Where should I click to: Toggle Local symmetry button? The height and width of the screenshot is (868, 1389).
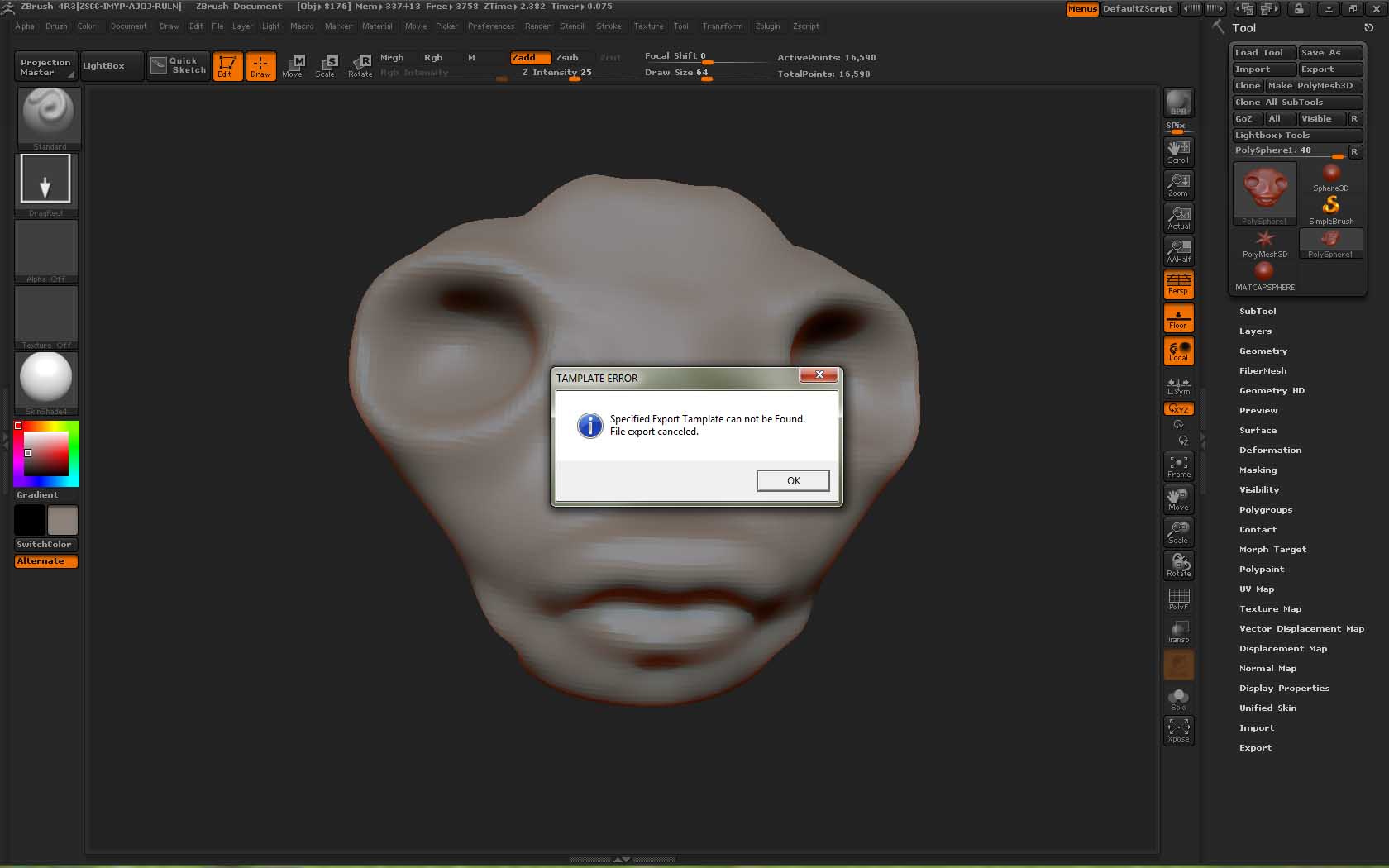pos(1178,351)
